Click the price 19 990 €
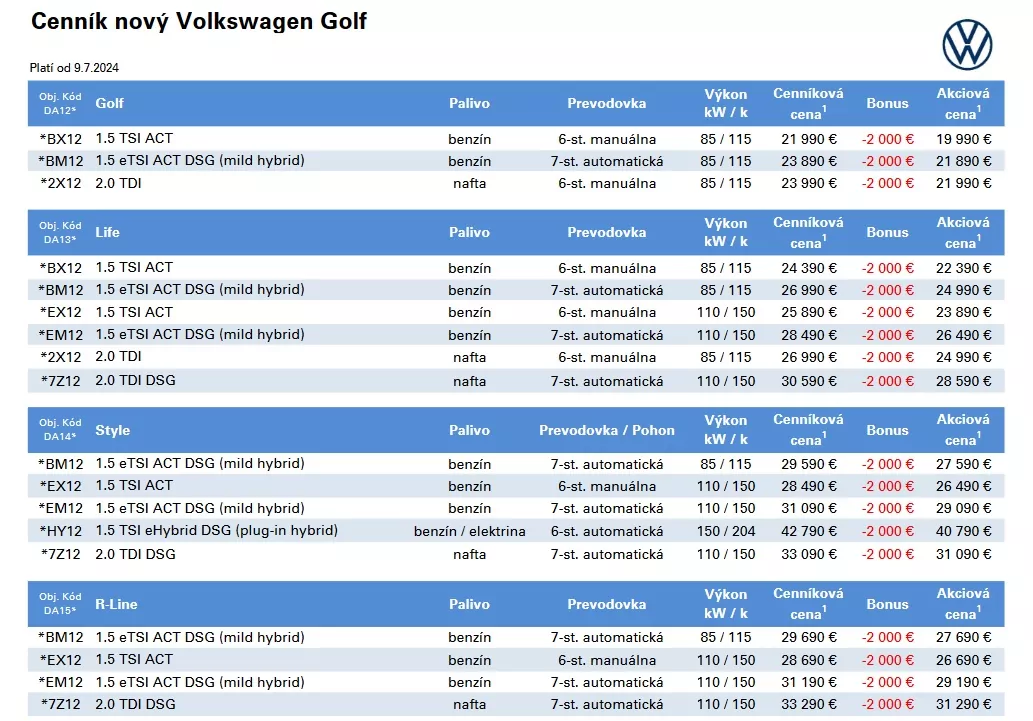 (963, 139)
